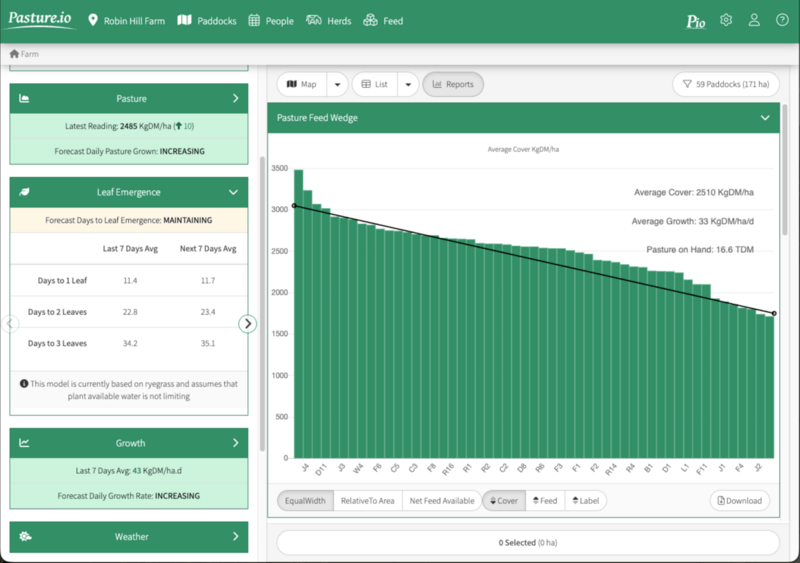Switch to the List view tab

(x=375, y=84)
